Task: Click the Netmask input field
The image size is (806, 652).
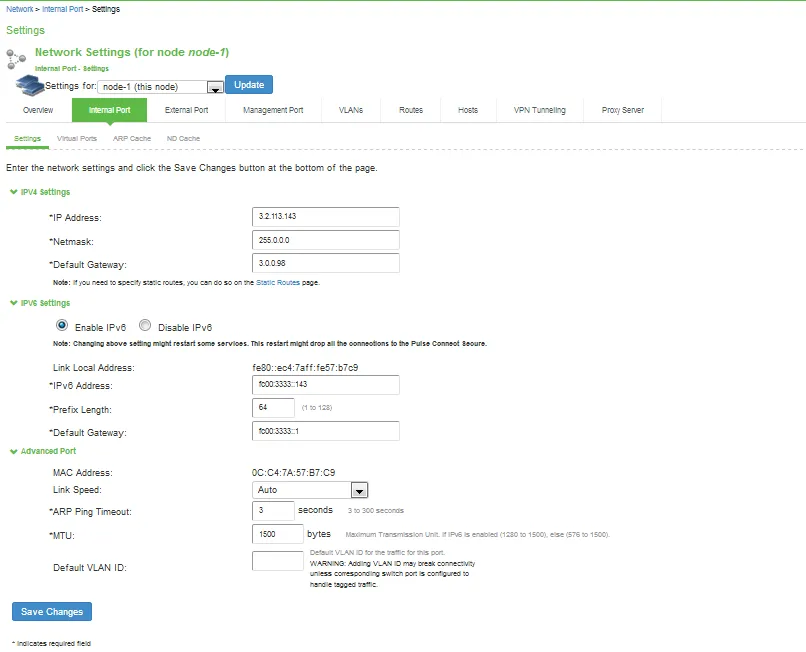Action: (326, 241)
